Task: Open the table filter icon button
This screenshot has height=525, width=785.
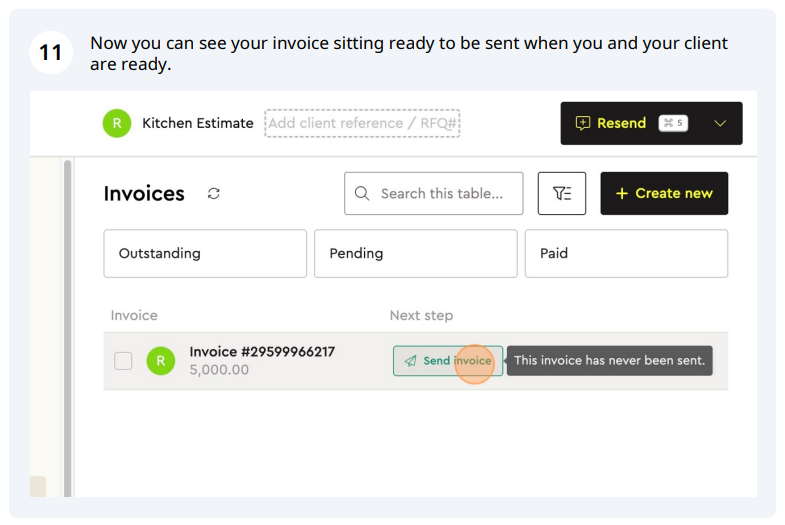Action: point(562,193)
